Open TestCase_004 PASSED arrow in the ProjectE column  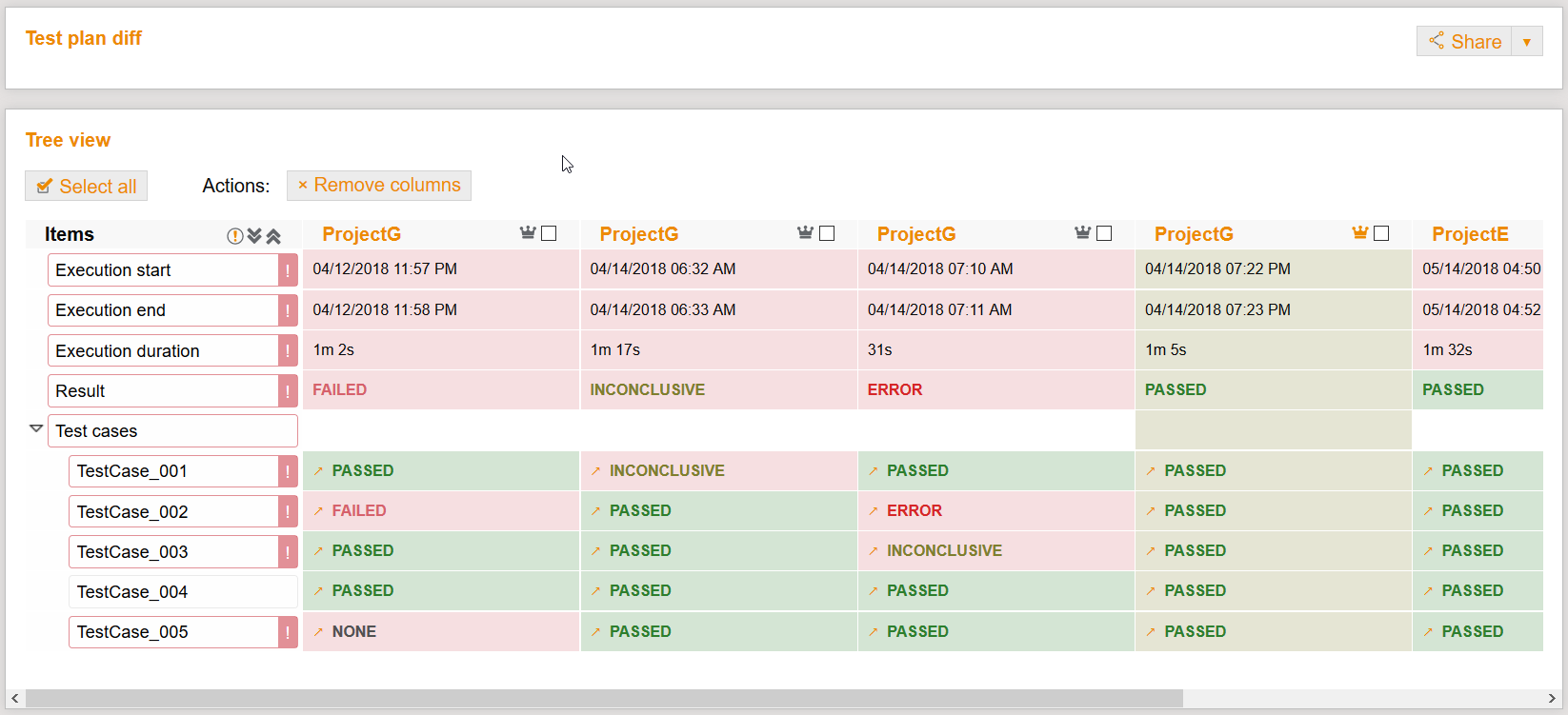point(1428,591)
